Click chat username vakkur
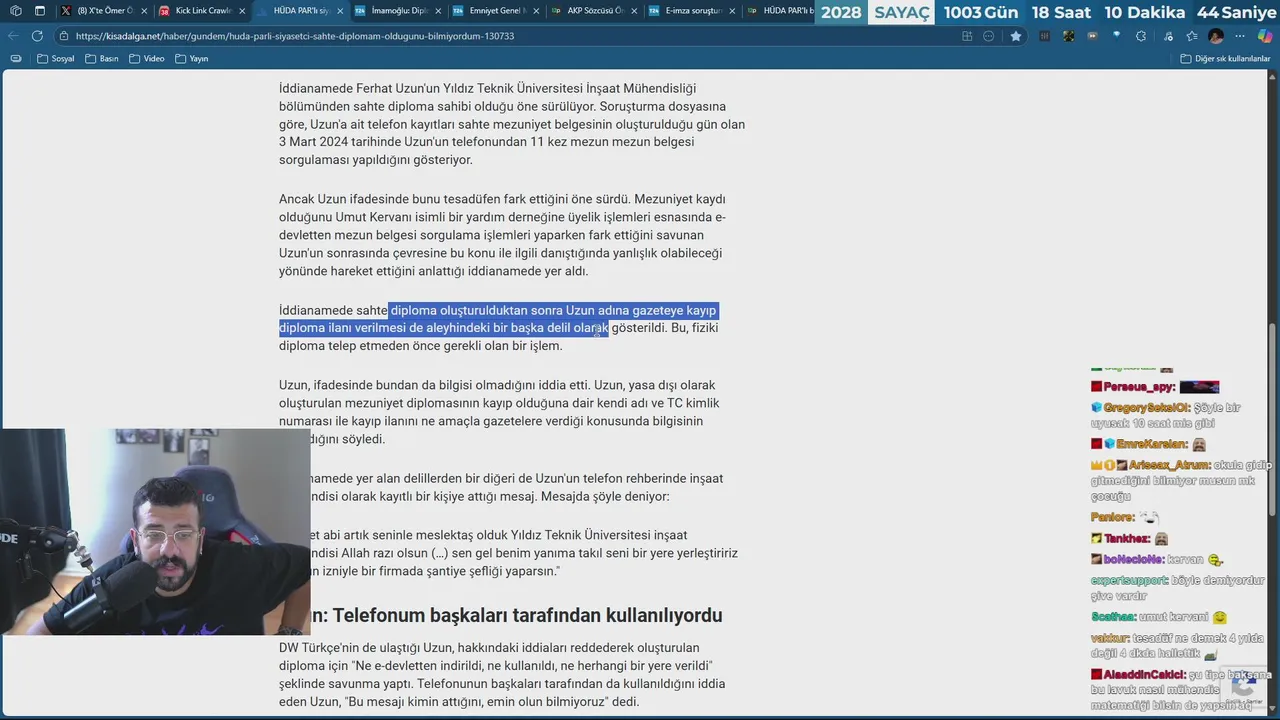 pos(1110,638)
